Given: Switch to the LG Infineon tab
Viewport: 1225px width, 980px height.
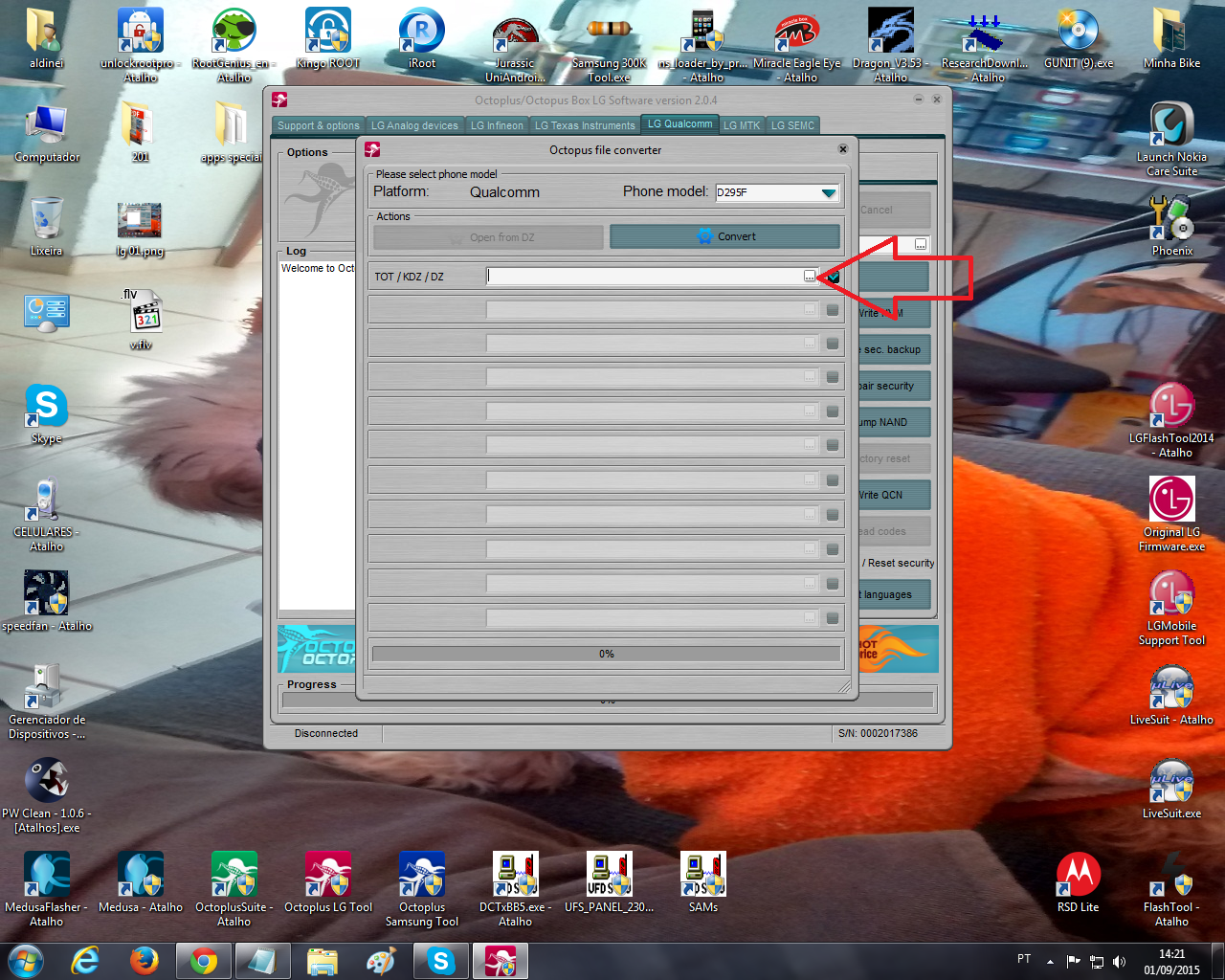Looking at the screenshot, I should 497,125.
